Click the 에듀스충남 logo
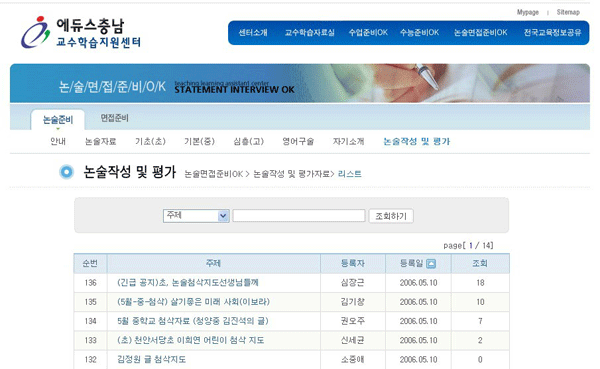600x369 pixels. click(81, 32)
